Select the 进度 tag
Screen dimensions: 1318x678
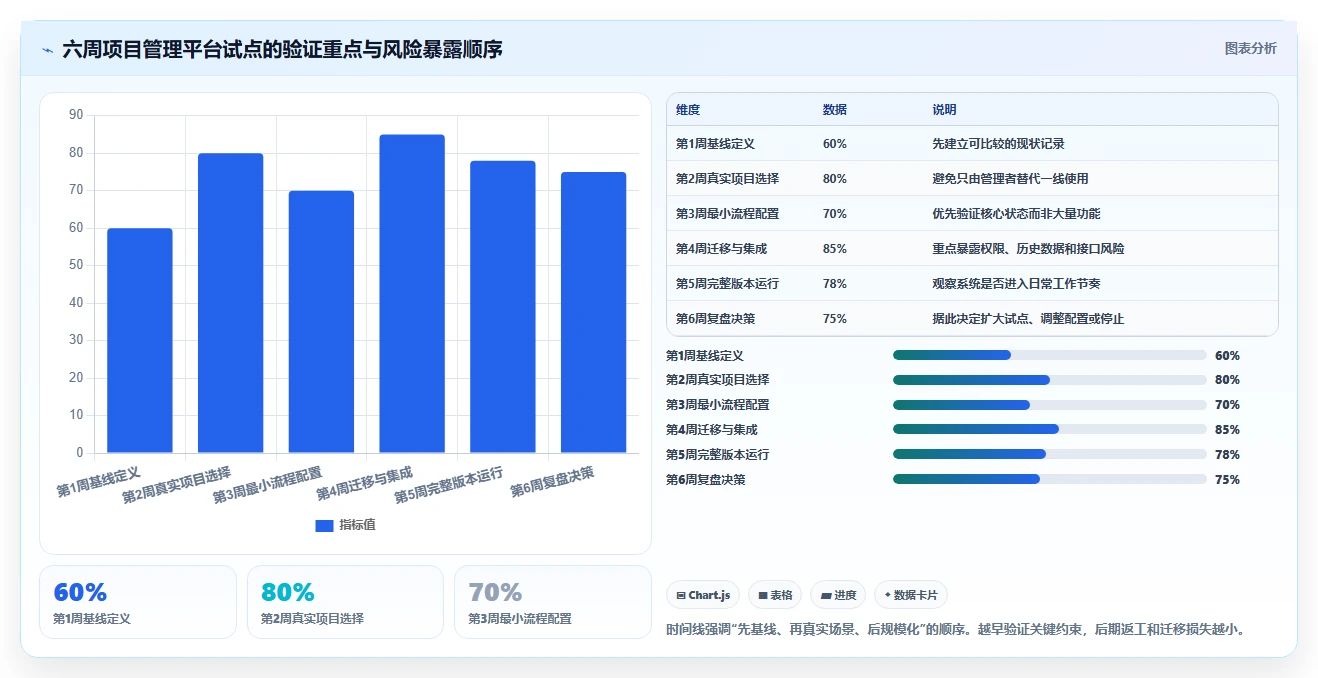[x=838, y=595]
